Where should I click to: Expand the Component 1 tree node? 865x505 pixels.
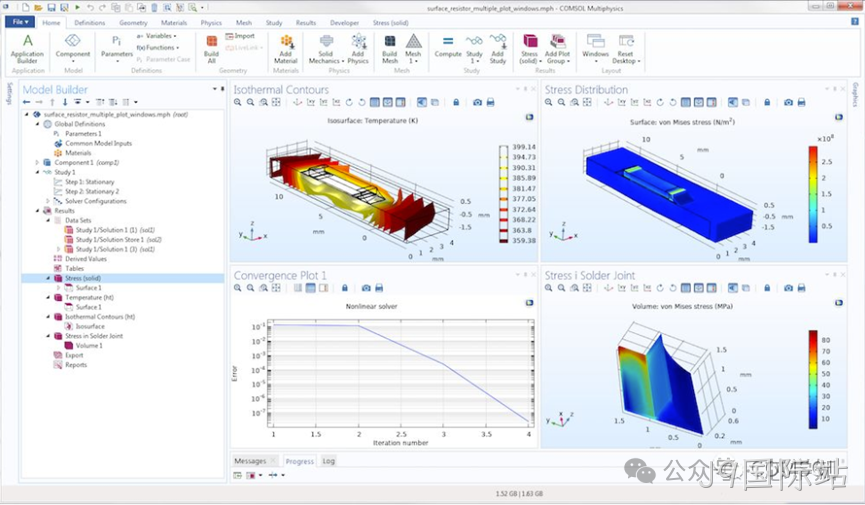pos(37,163)
